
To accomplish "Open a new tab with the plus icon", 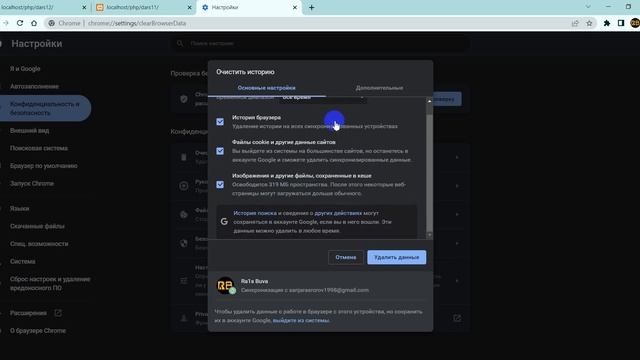I will pos(311,7).
